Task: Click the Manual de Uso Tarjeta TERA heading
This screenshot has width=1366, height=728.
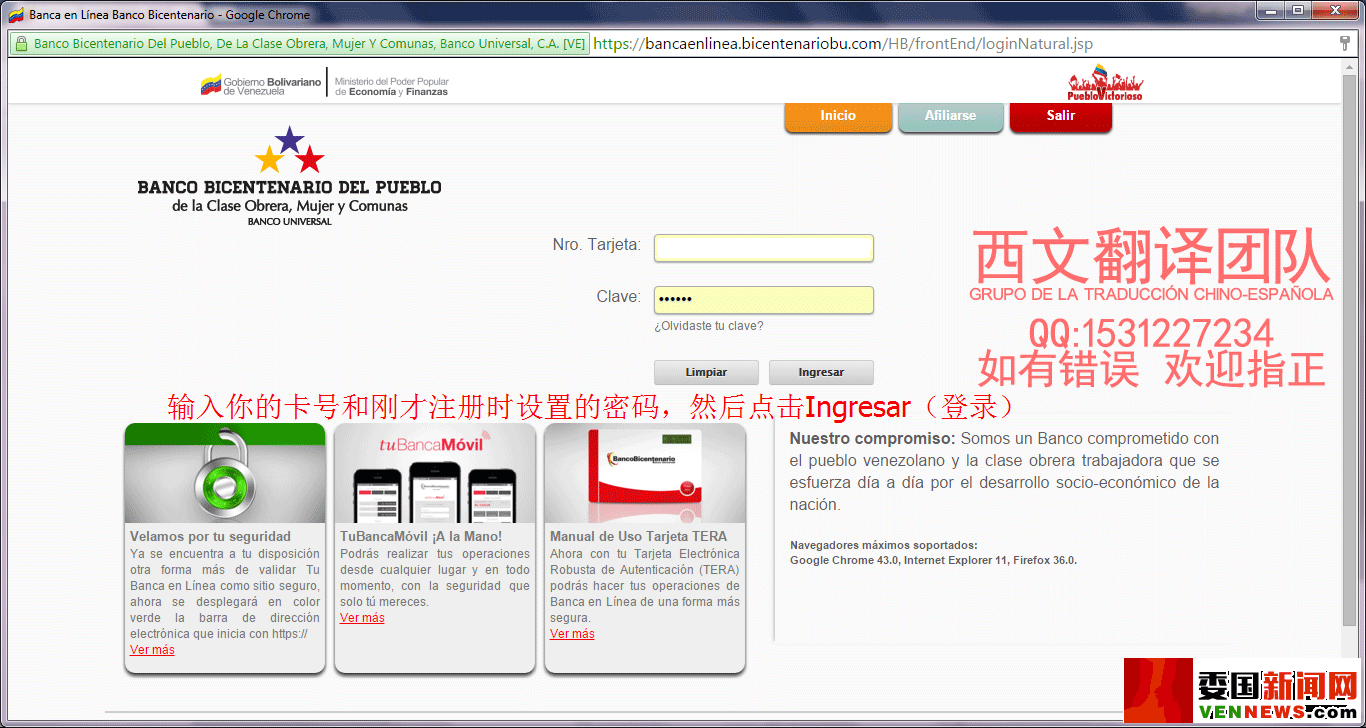Action: click(638, 537)
